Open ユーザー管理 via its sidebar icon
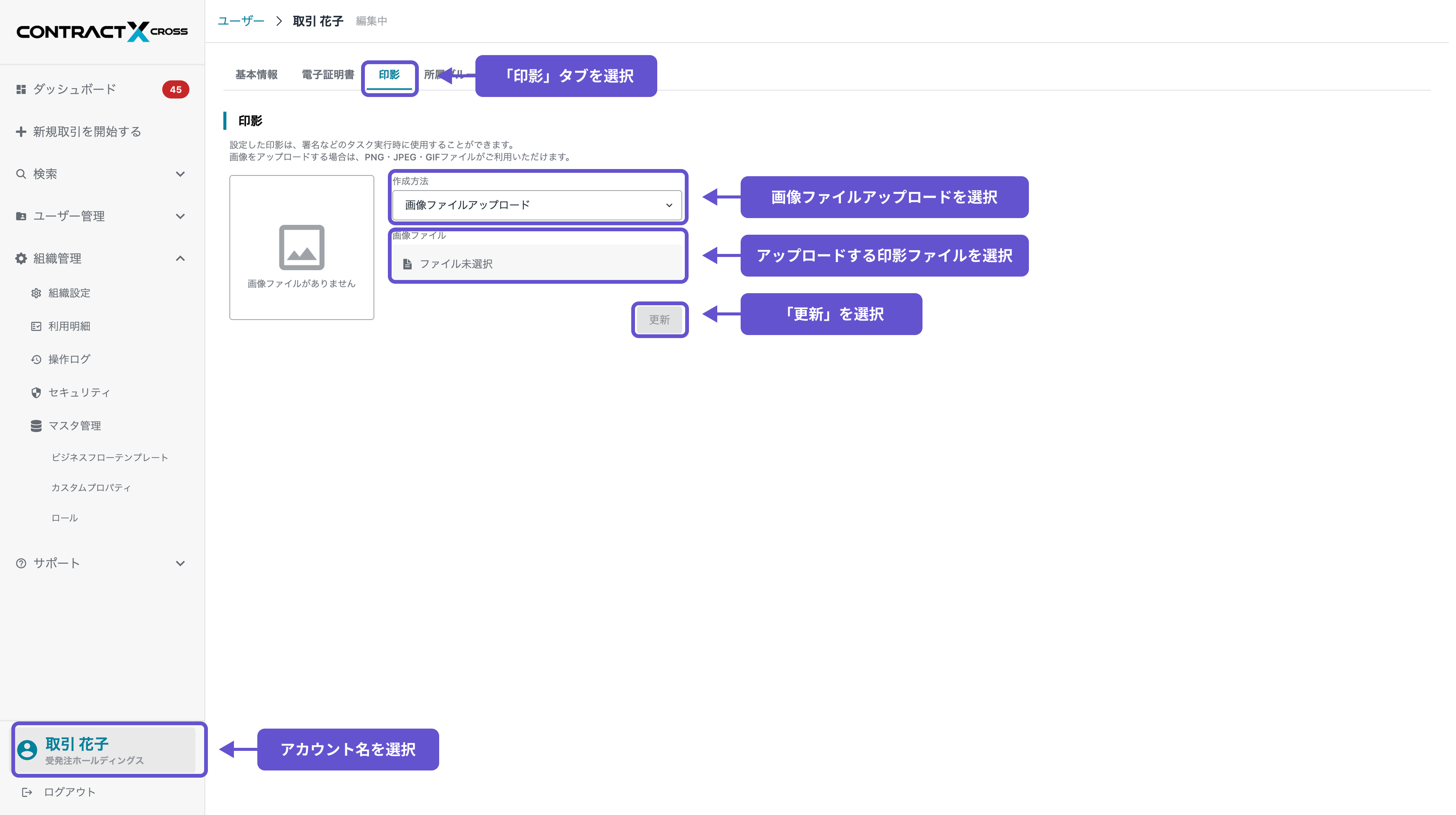Viewport: 1456px width, 815px height. point(21,216)
